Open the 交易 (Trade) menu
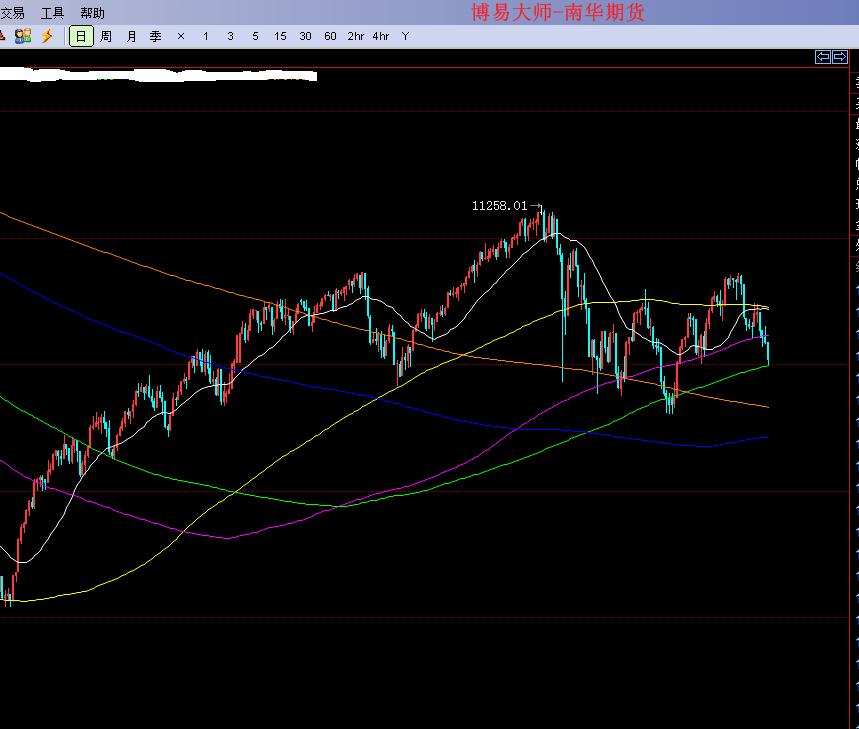The width and height of the screenshot is (859, 729). point(13,13)
